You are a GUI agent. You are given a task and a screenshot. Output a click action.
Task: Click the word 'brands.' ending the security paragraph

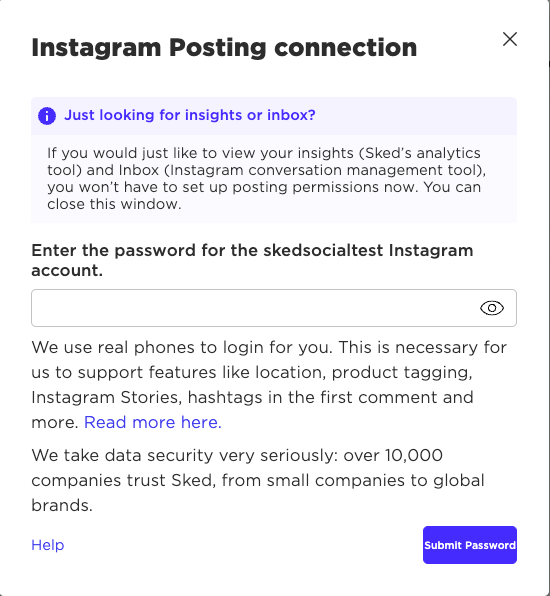[x=62, y=506]
